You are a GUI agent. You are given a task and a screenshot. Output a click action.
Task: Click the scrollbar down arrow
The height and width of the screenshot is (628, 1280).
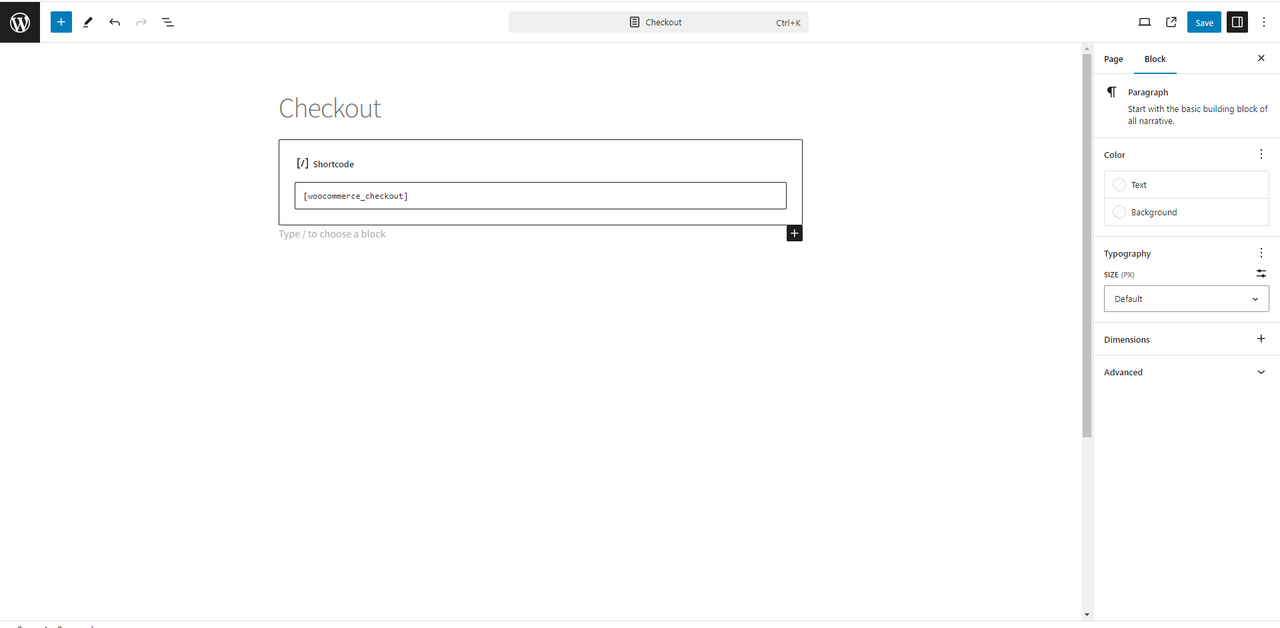(x=1087, y=614)
